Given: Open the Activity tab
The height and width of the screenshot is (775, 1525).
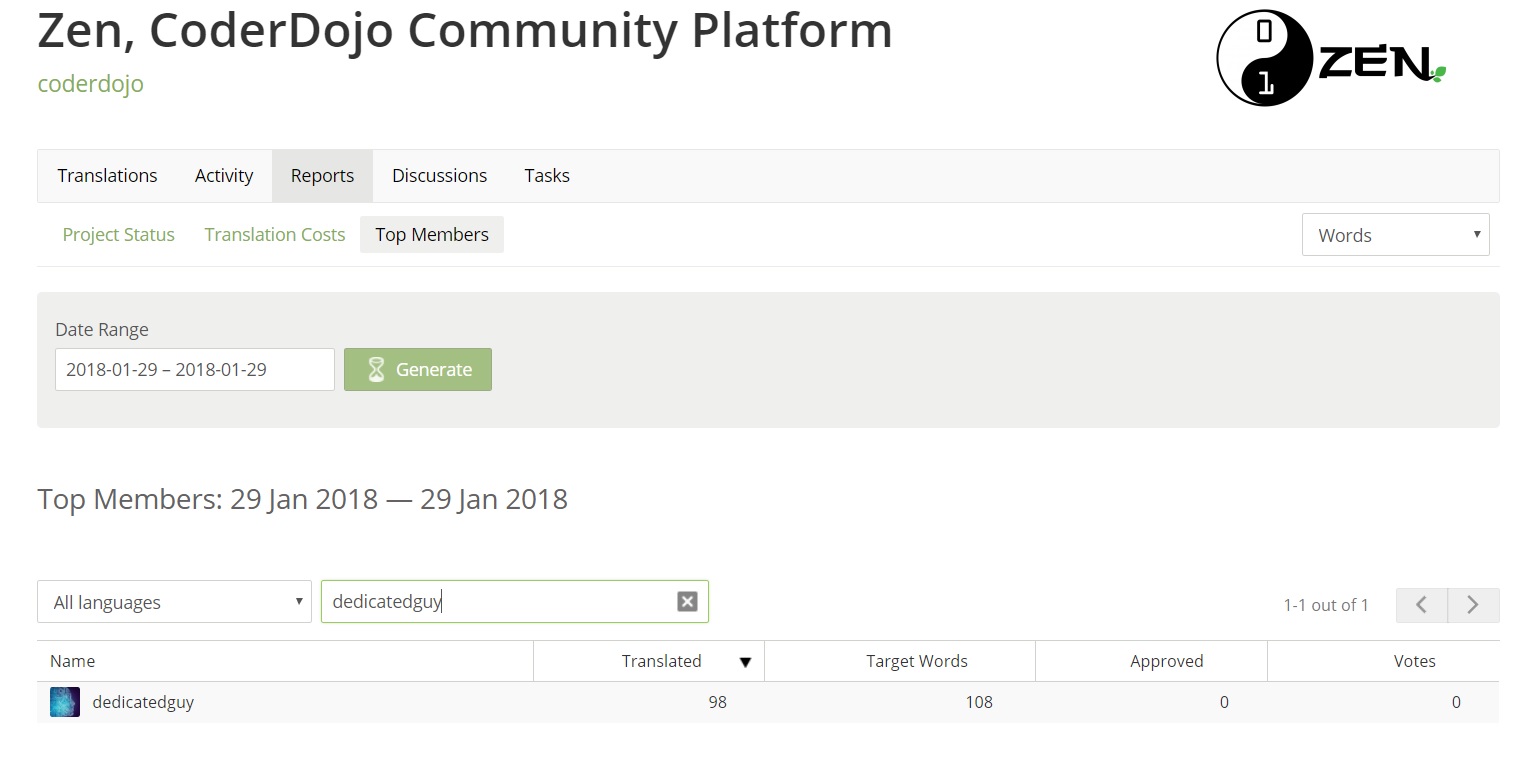Looking at the screenshot, I should point(224,176).
